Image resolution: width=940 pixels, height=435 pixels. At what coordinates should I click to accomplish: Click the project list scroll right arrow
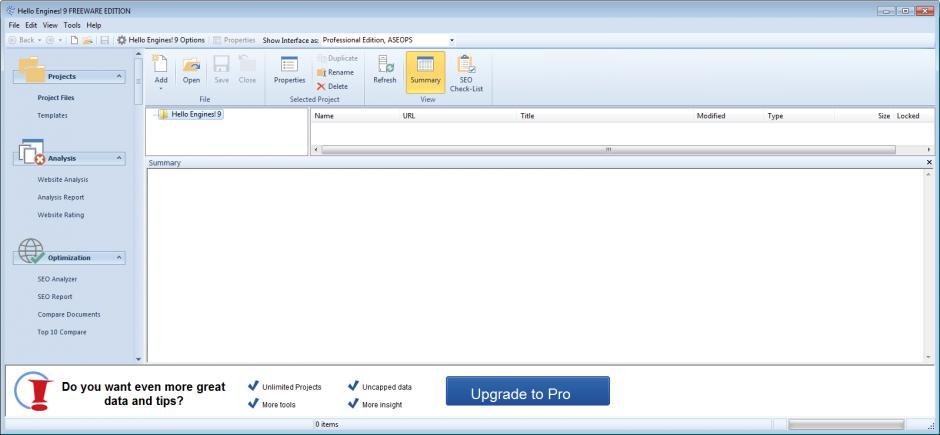pos(929,150)
